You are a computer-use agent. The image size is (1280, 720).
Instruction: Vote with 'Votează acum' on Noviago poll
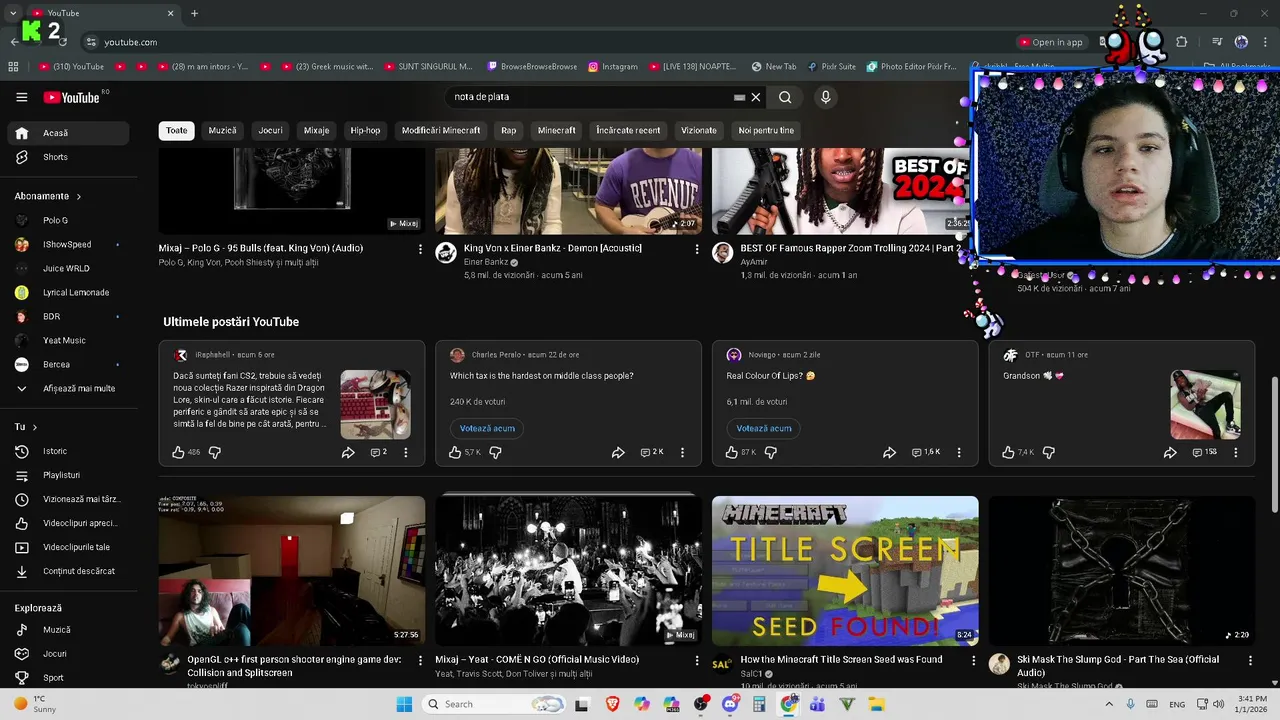click(x=764, y=428)
